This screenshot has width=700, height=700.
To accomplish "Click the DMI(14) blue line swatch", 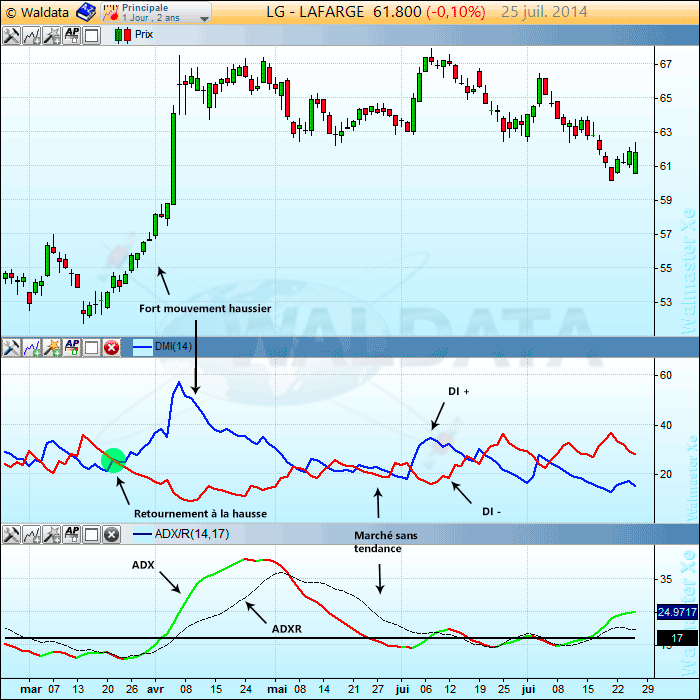I will [143, 347].
